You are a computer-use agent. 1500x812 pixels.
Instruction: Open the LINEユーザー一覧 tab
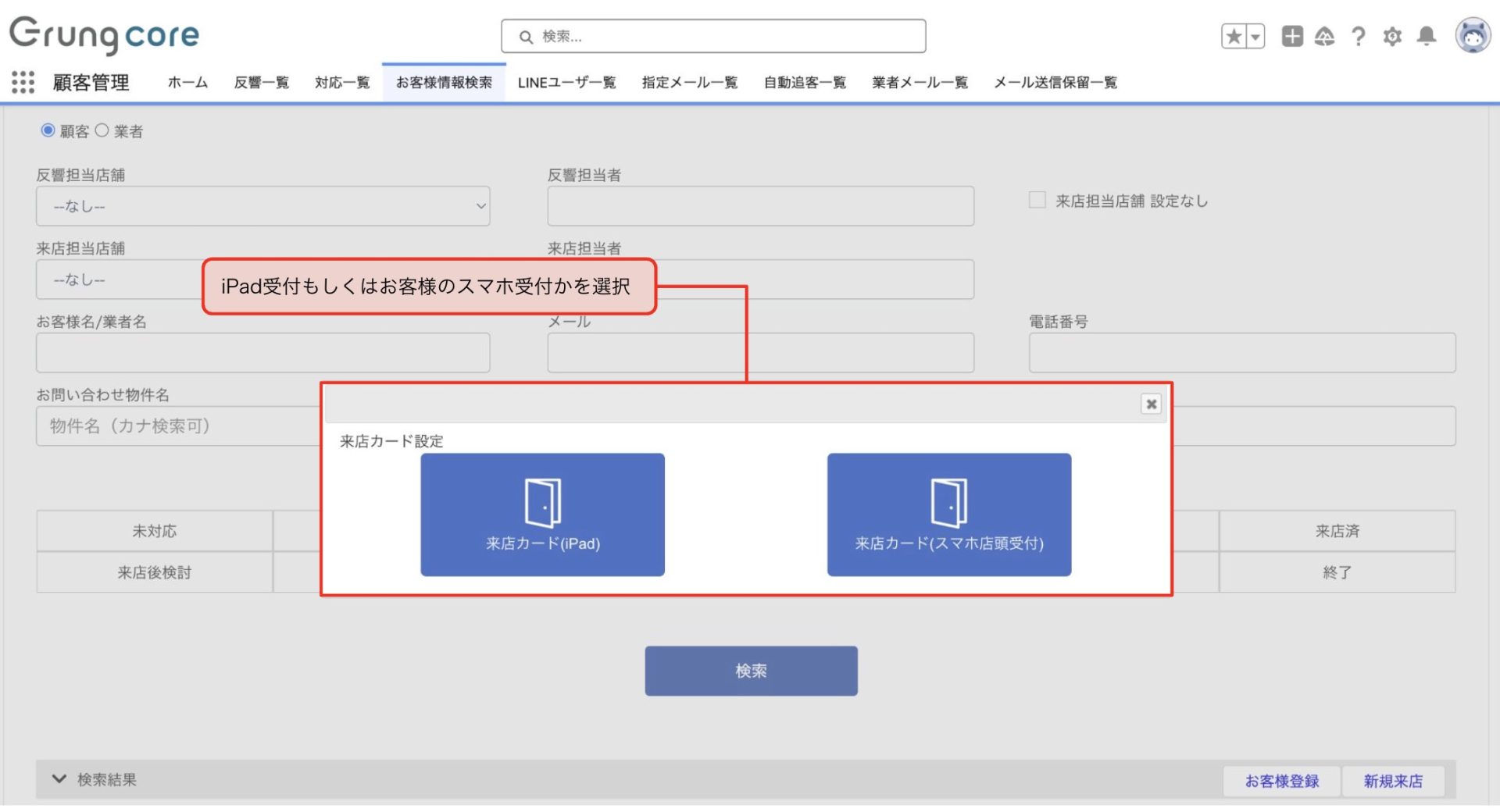click(x=566, y=83)
